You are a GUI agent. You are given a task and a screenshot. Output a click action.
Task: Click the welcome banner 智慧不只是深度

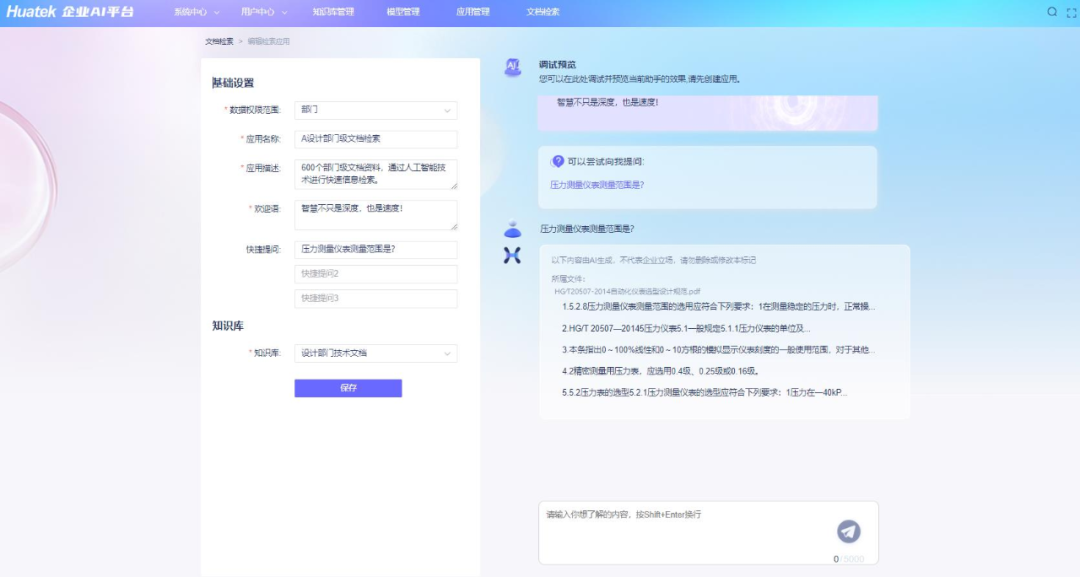click(x=708, y=113)
